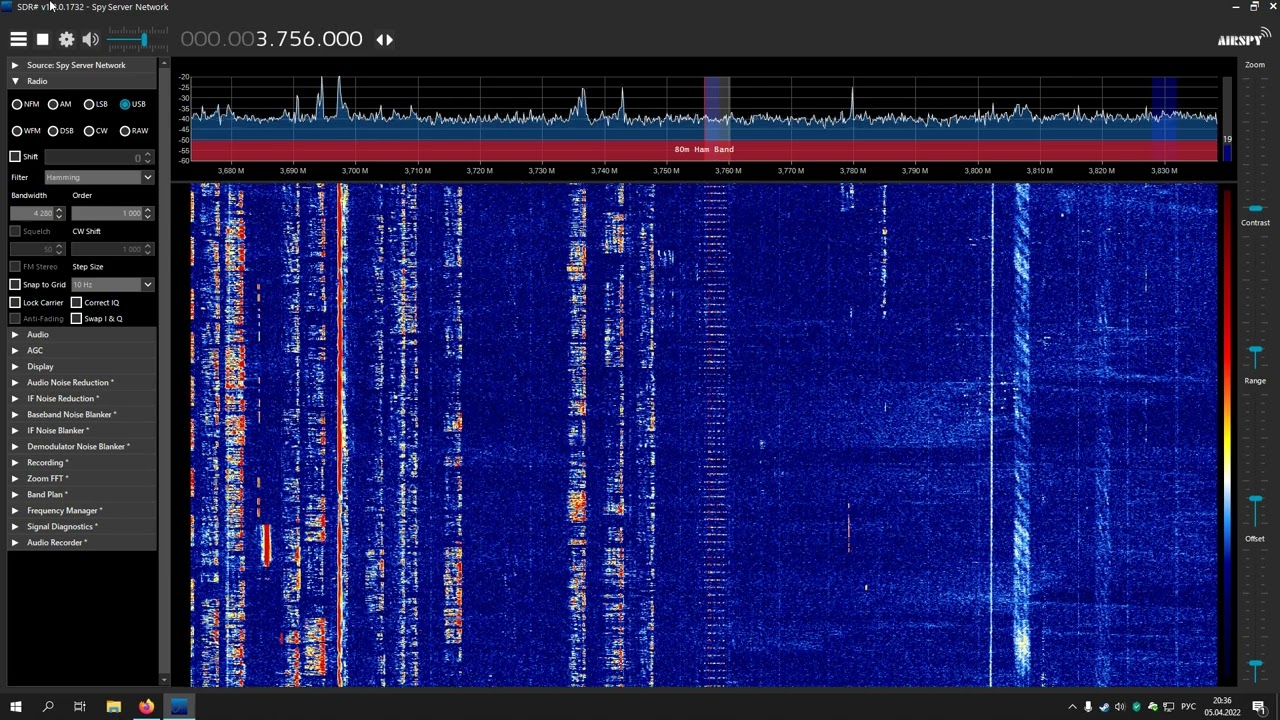Open the AIRSPY logo link

click(x=1243, y=38)
